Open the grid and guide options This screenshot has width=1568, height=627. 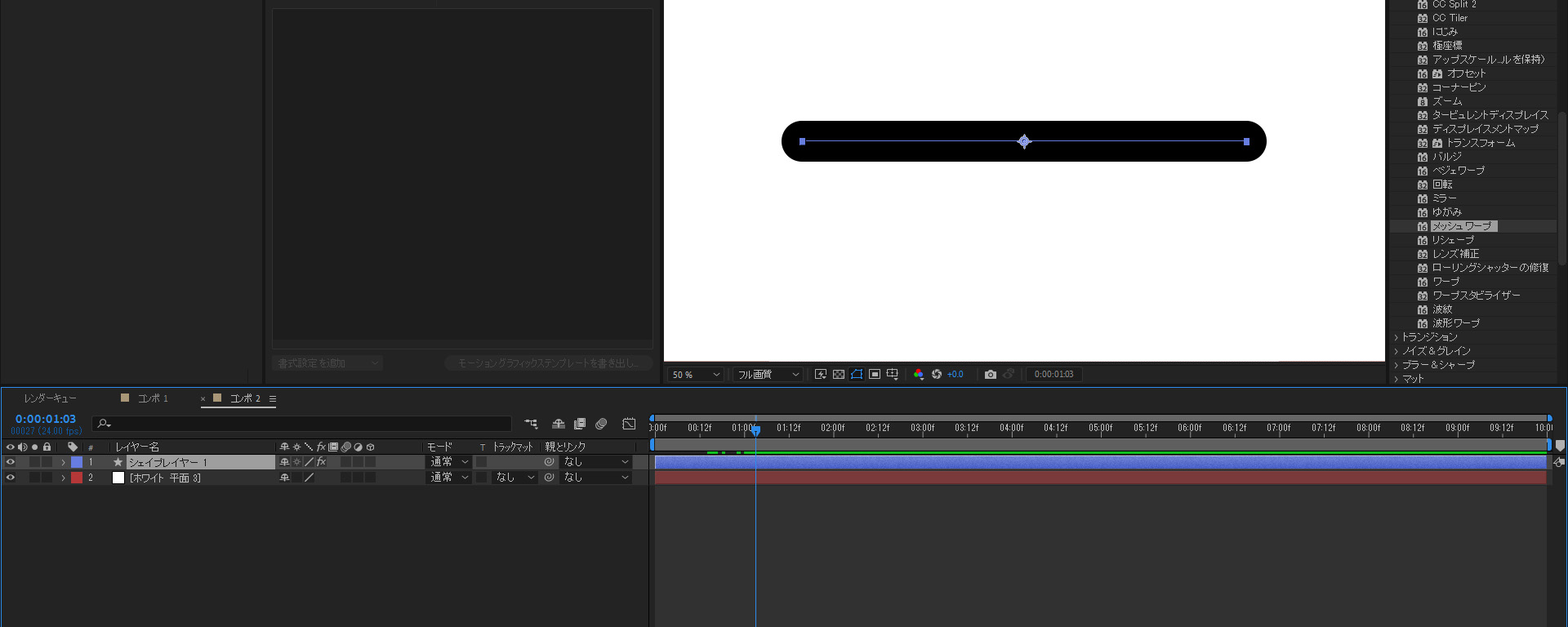pyautogui.click(x=893, y=374)
